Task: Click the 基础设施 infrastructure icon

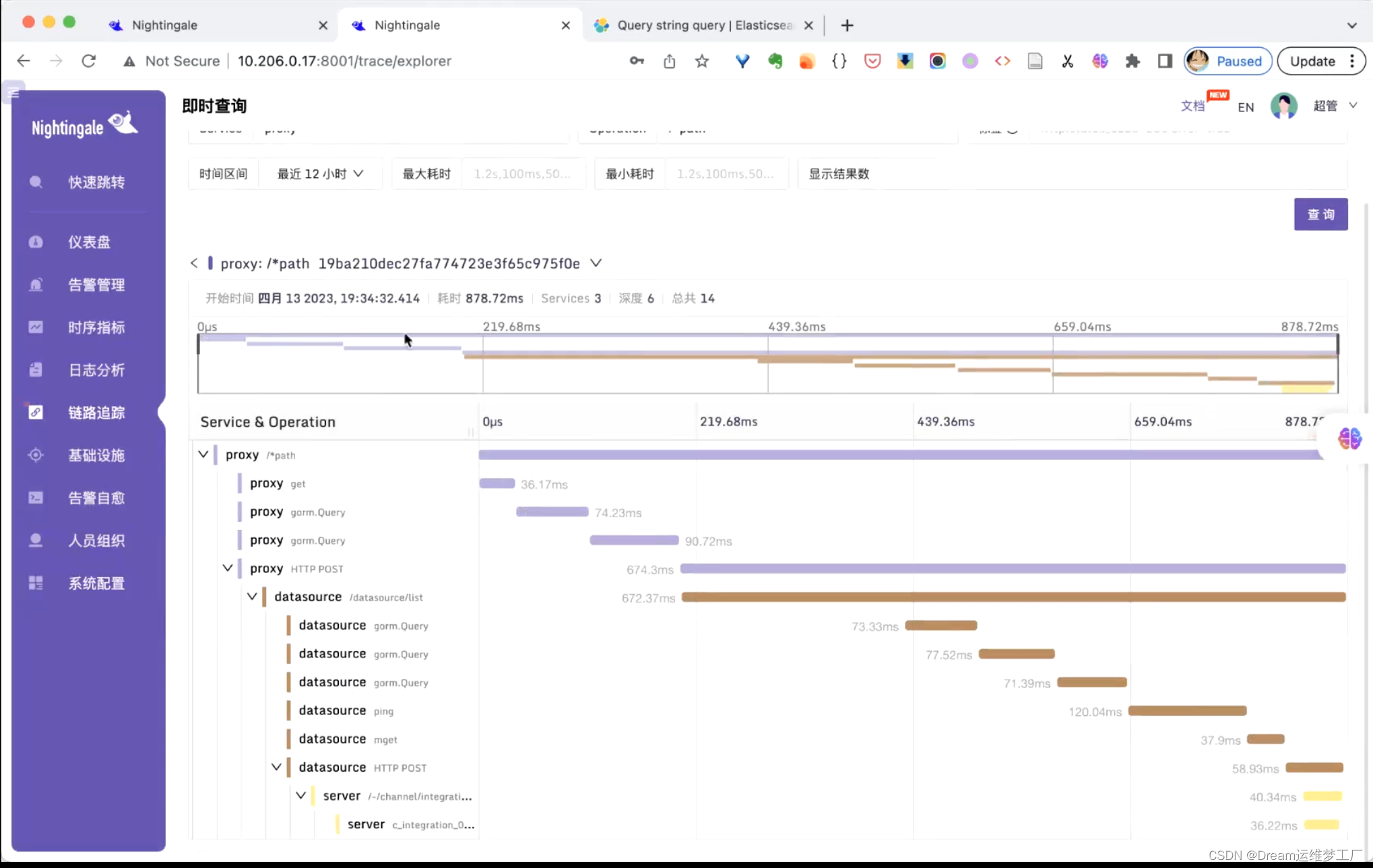Action: click(x=36, y=455)
